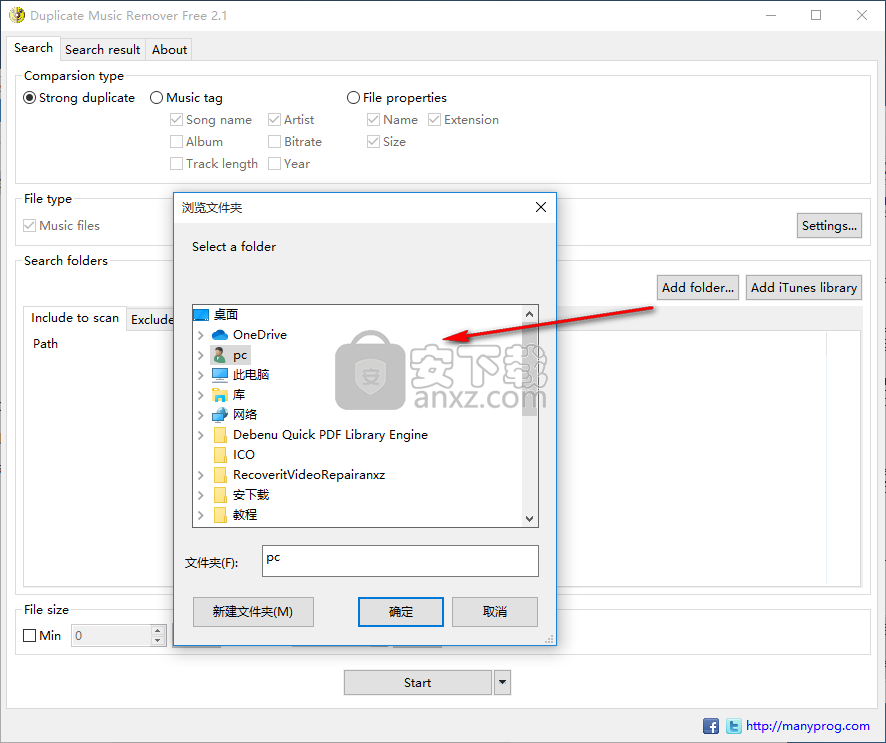This screenshot has width=886, height=743.
Task: Click the tree scrollbar down arrow
Action: coord(529,518)
